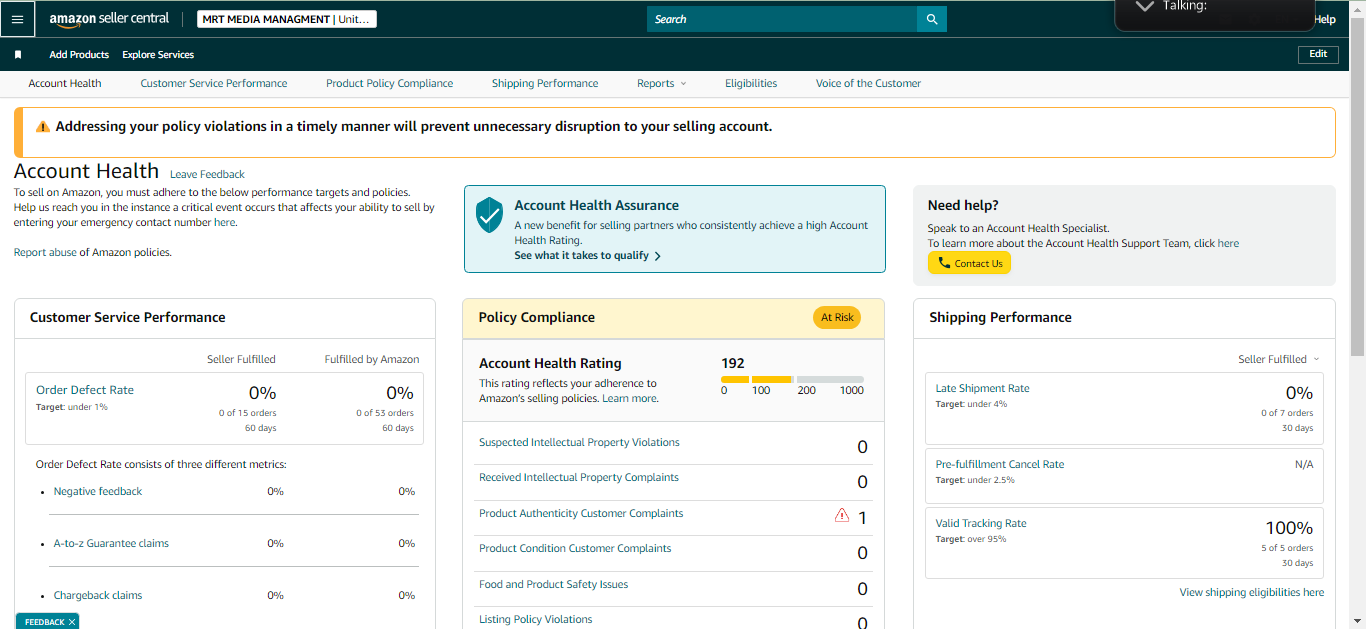Open the Reports dropdown menu
The width and height of the screenshot is (1366, 629).
coord(662,83)
